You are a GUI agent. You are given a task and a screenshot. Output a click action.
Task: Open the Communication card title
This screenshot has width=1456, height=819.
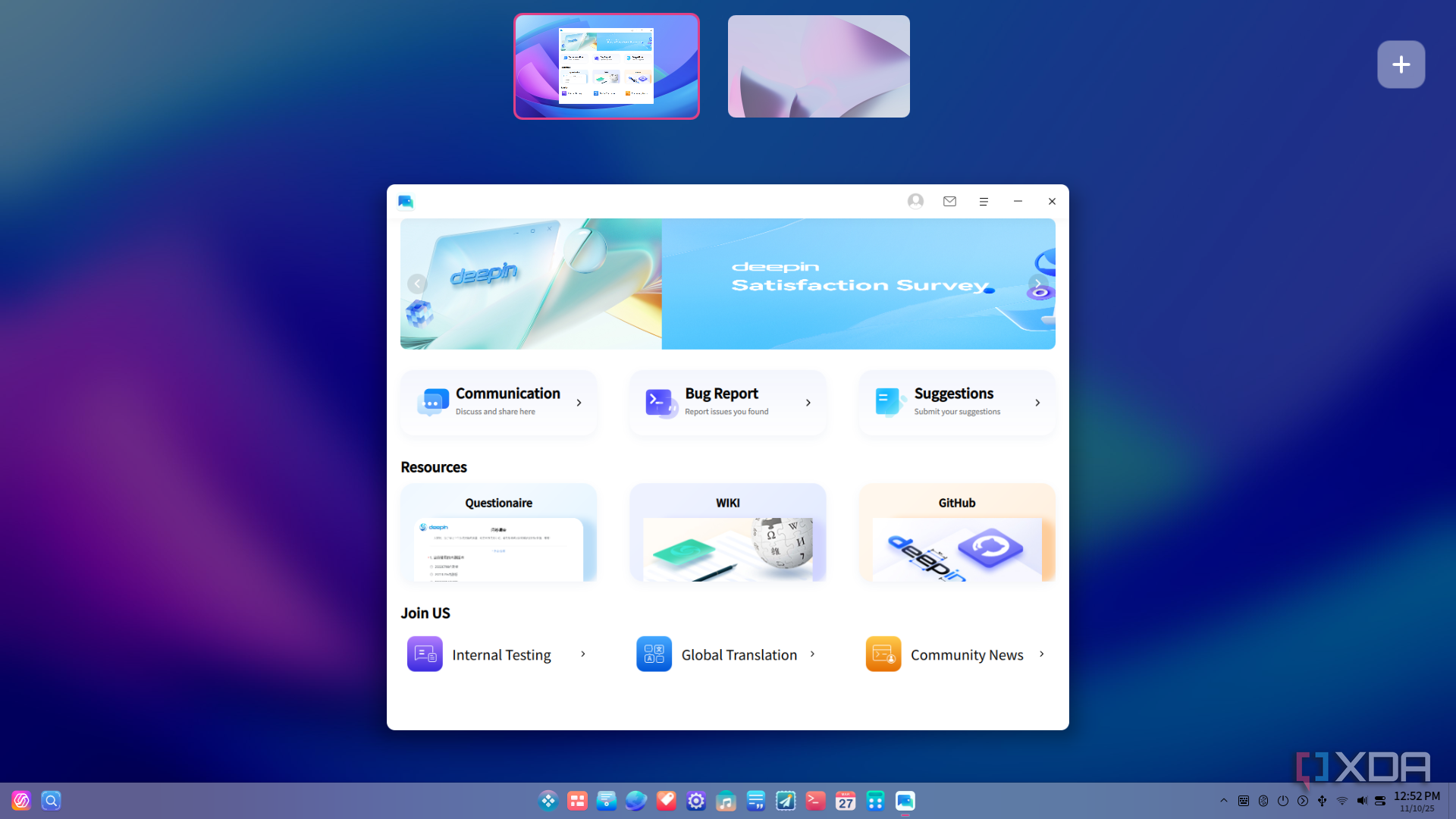coord(508,394)
